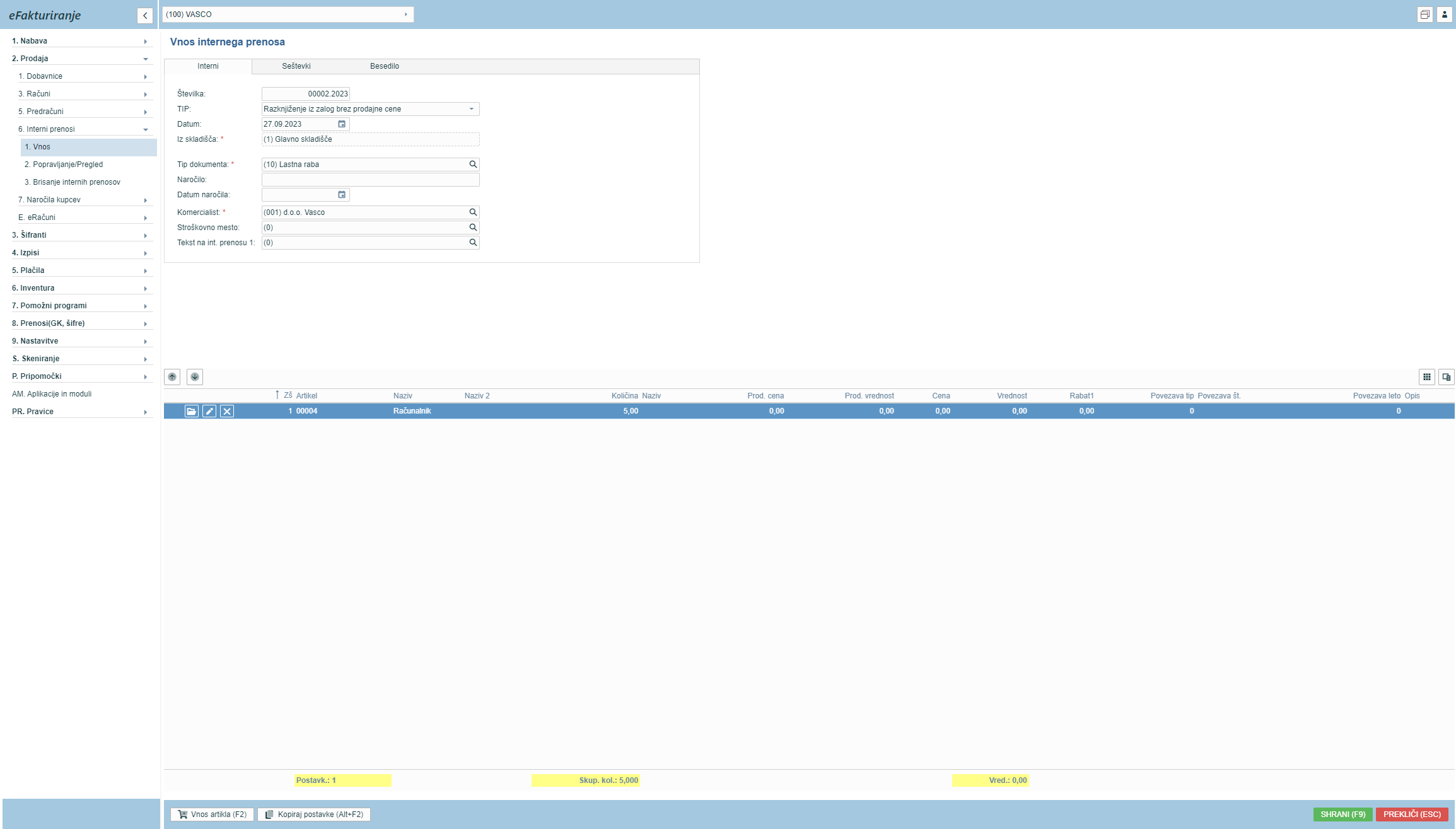
Task: Expand the 5. Predračuni submenu
Action: [85, 112]
